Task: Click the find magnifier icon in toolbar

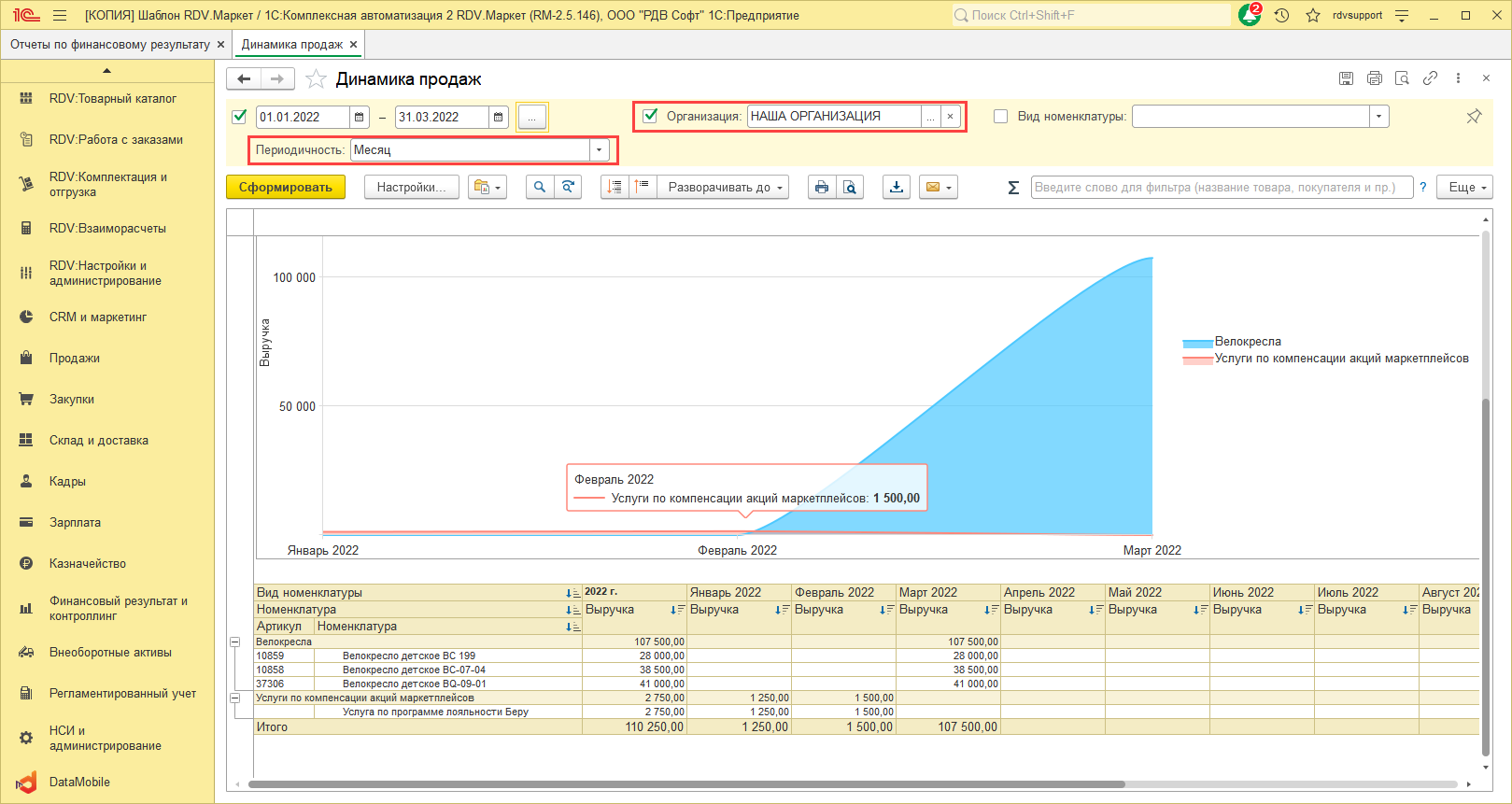Action: click(540, 188)
